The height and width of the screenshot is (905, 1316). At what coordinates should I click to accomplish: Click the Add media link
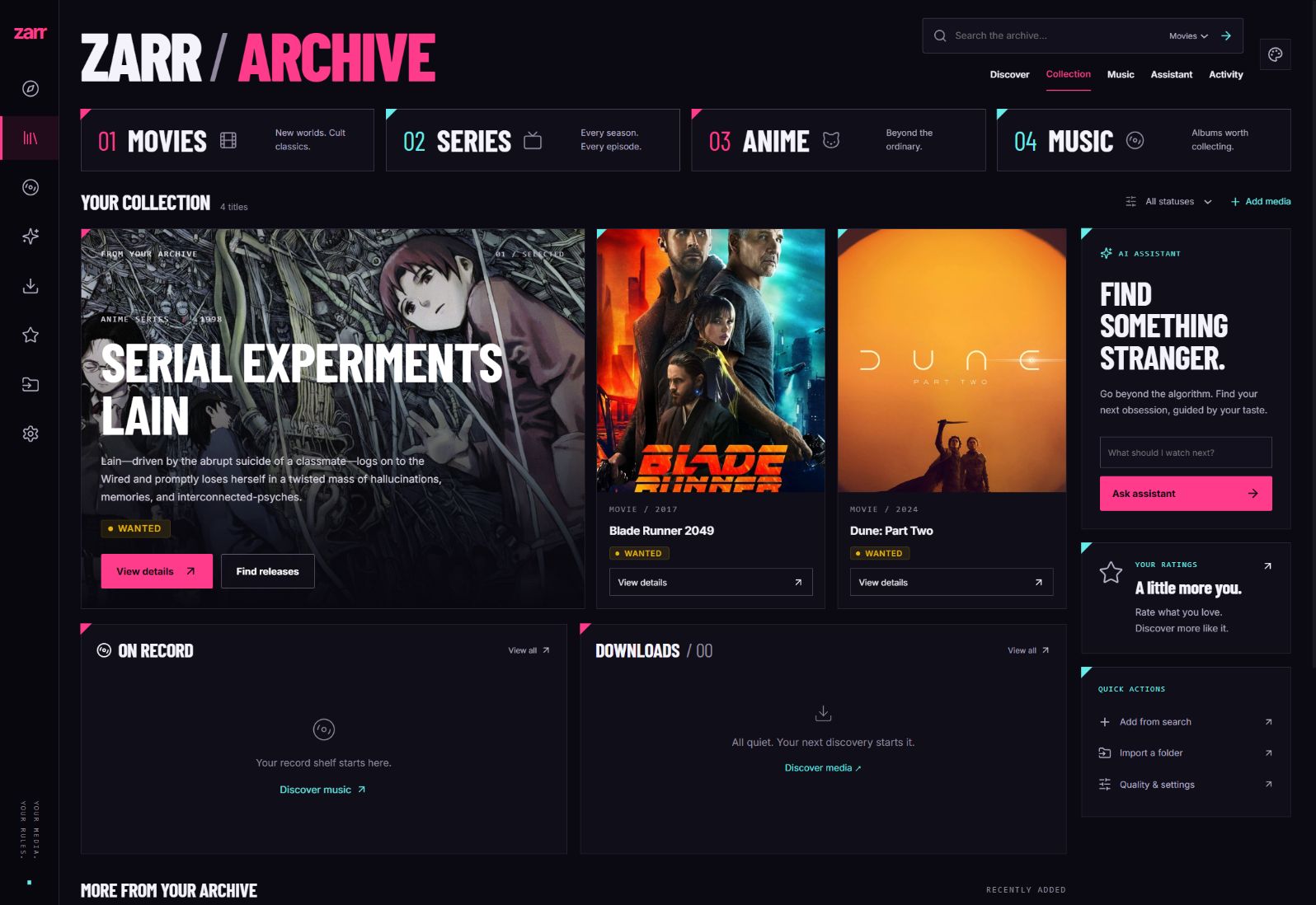[x=1261, y=201]
